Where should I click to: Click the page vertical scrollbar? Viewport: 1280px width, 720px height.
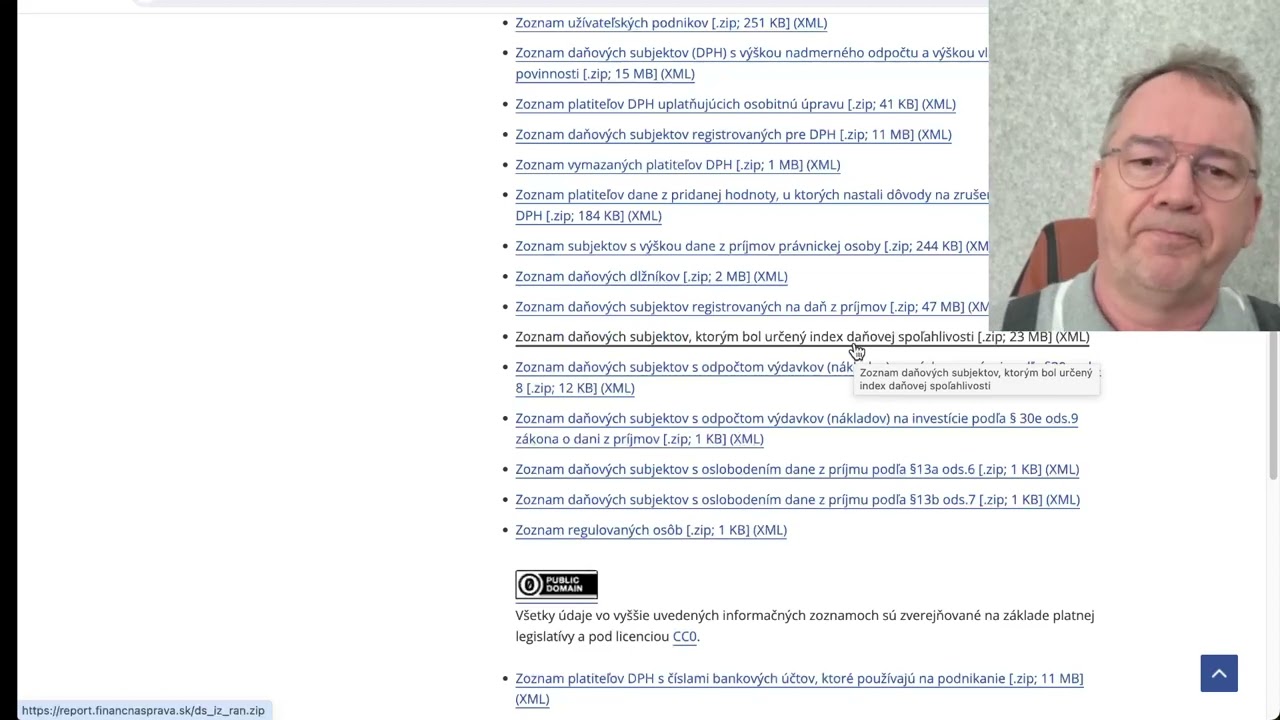pos(1273,405)
